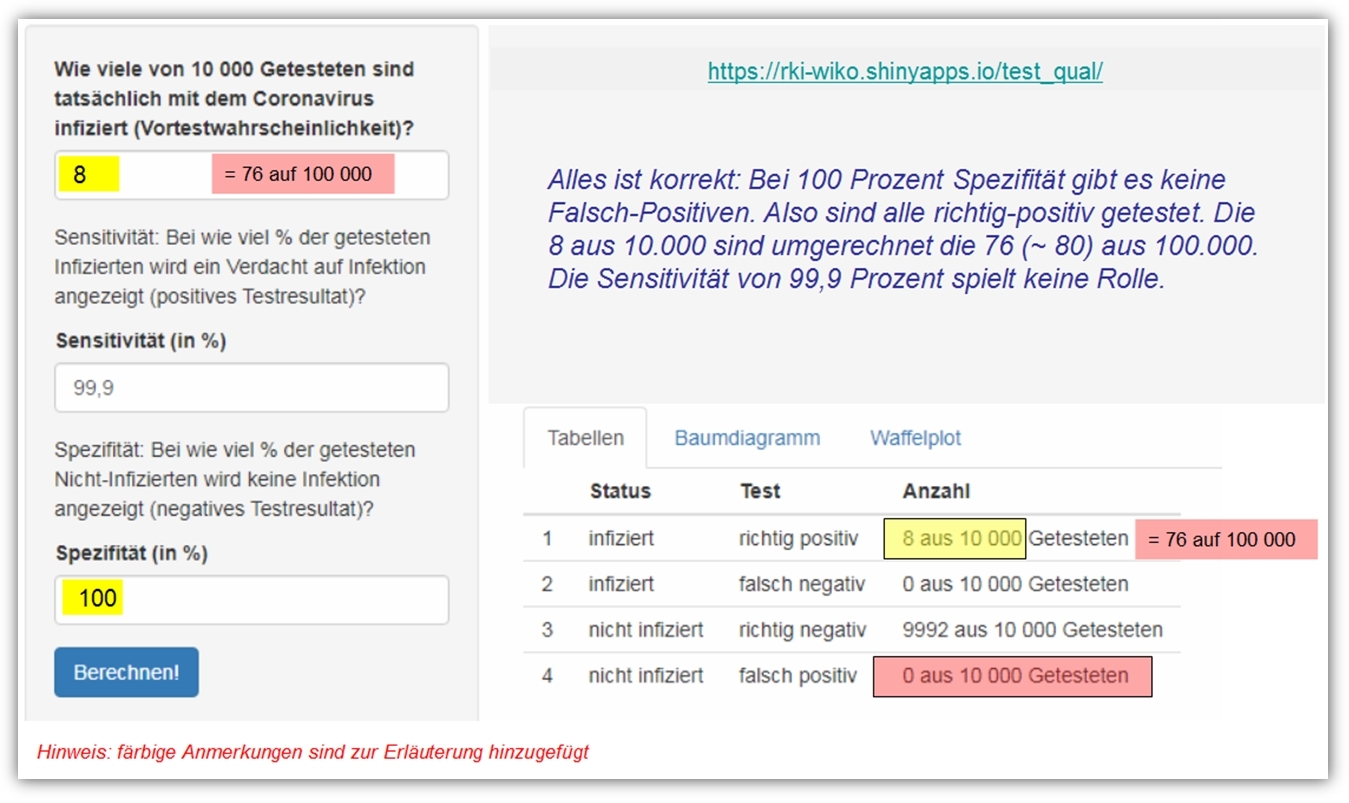The width and height of the screenshot is (1349, 803).
Task: Switch to the Baumdiagramm tab
Action: pyautogui.click(x=747, y=438)
